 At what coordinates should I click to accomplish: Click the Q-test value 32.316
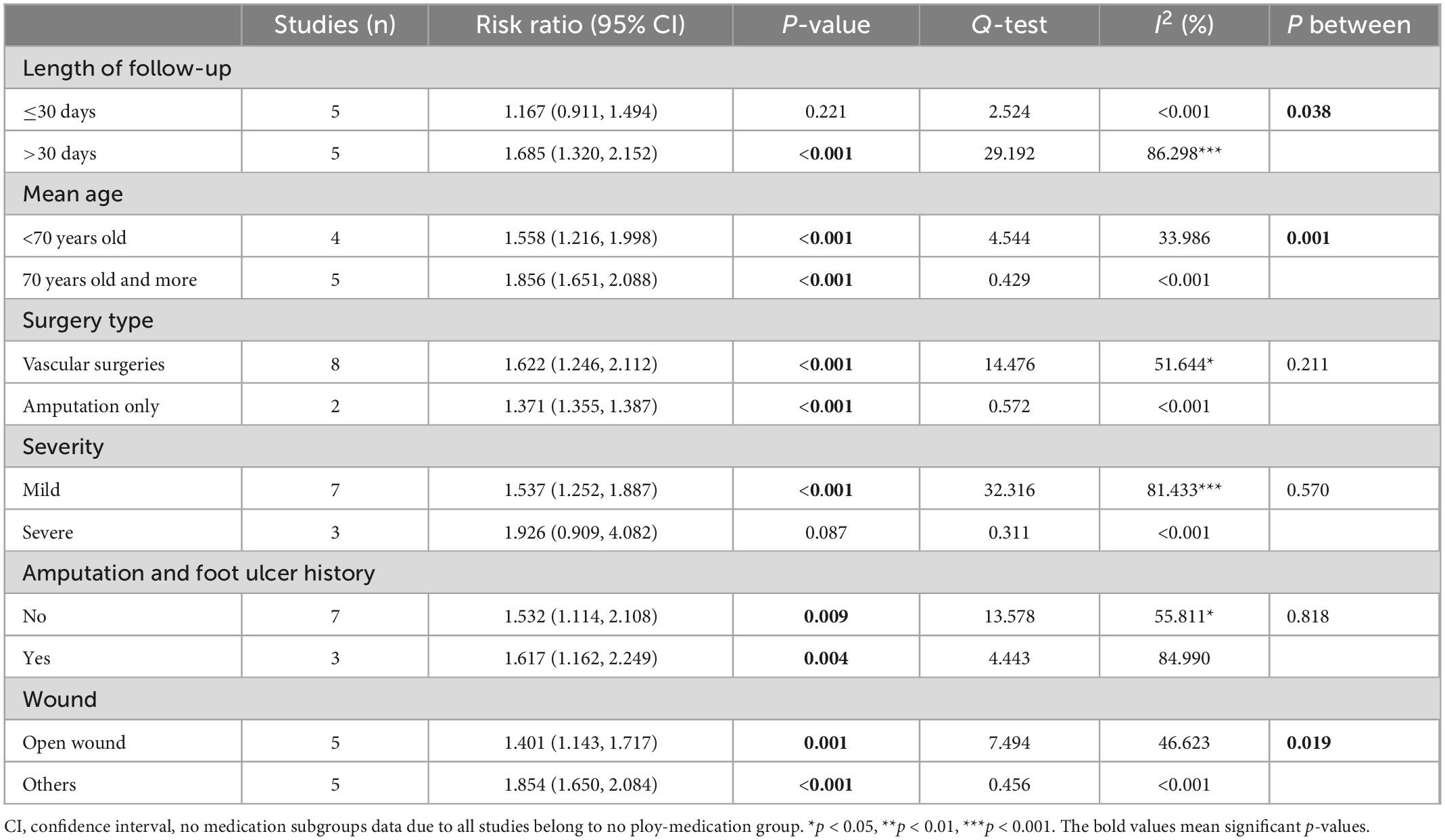[x=1009, y=490]
